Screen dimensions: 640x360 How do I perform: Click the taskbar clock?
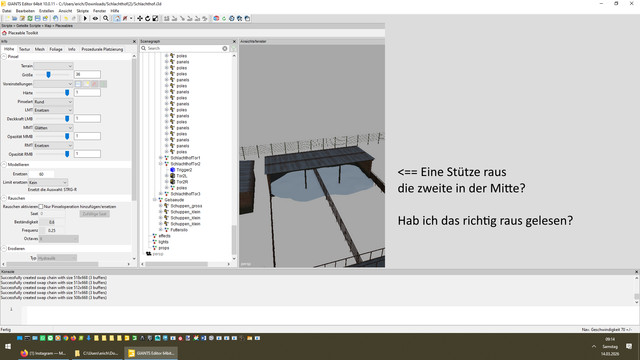pyautogui.click(x=610, y=346)
